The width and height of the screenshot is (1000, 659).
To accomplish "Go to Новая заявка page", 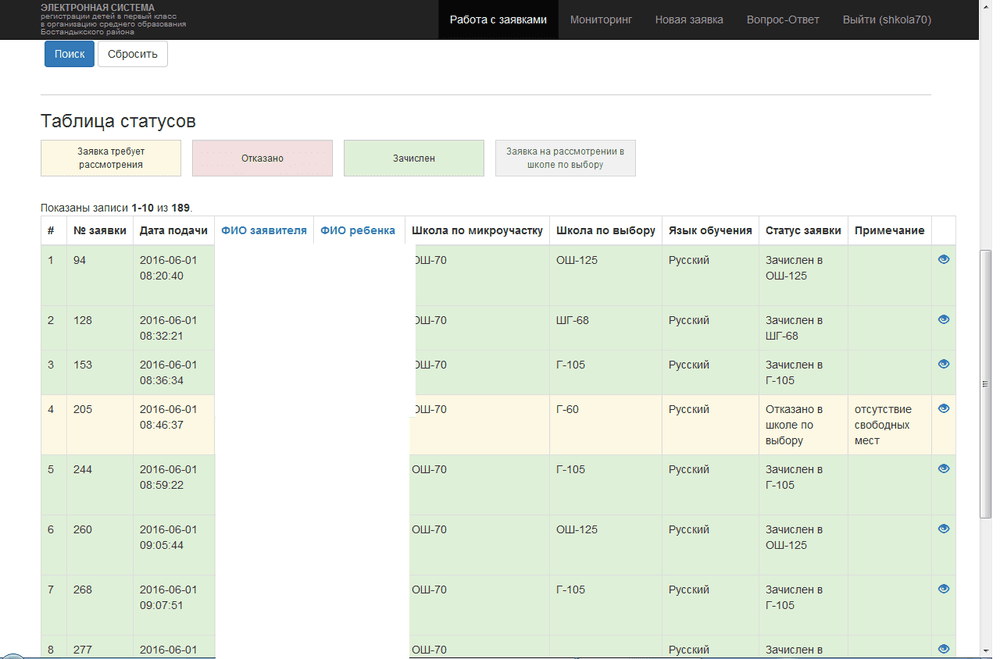I will coord(689,20).
